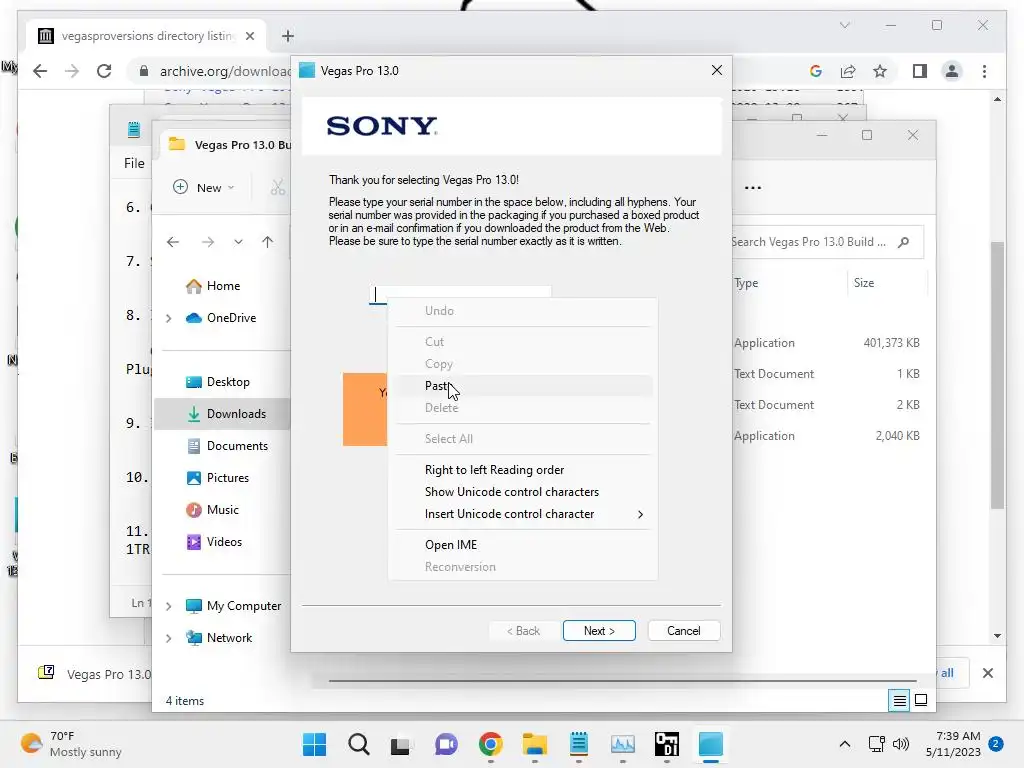Open File menu in Notepad window
Screen dimensions: 1024x768
pyautogui.click(x=134, y=163)
